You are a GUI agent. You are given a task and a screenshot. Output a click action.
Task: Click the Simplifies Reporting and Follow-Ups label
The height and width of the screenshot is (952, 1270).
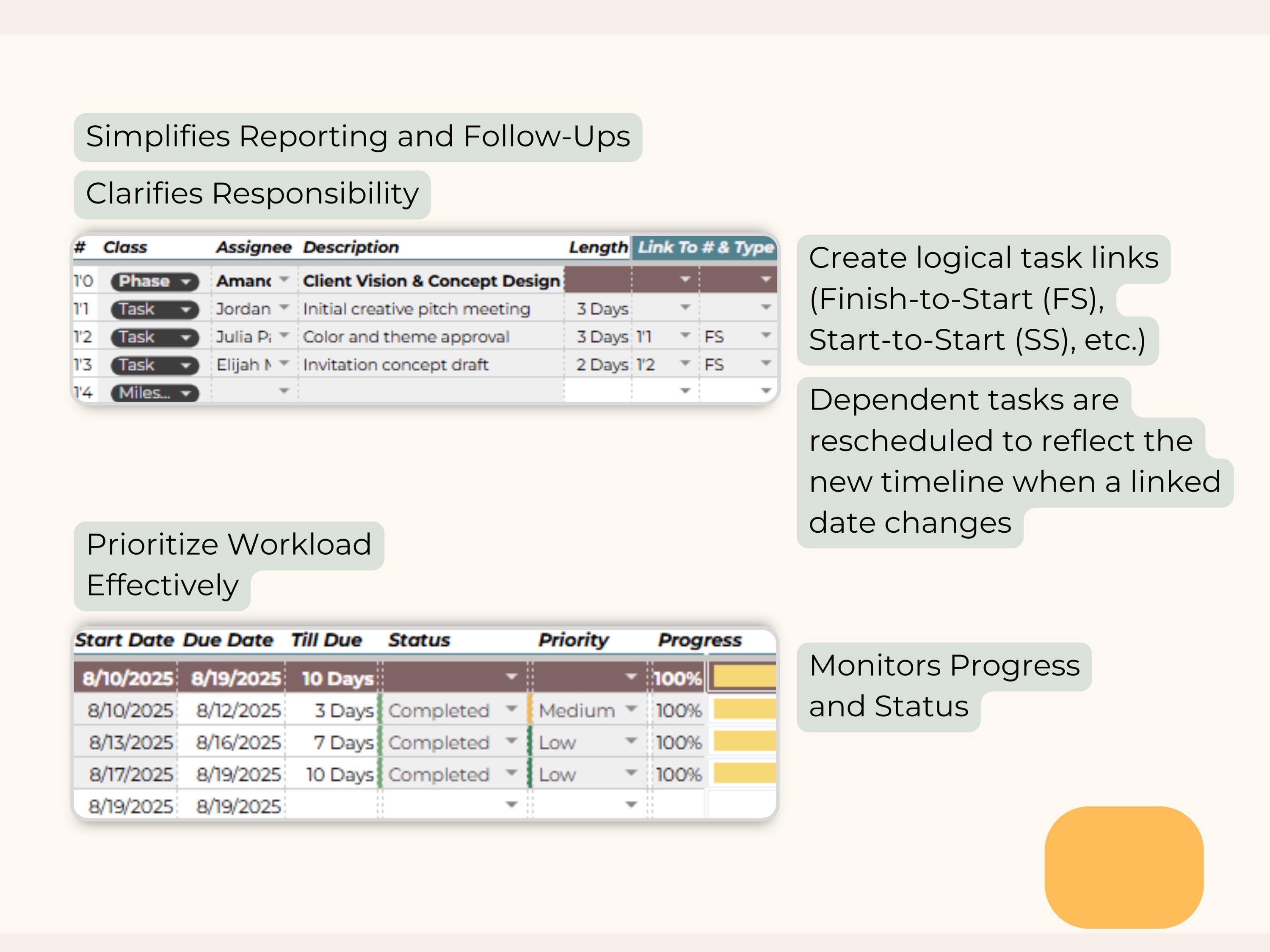tap(358, 137)
